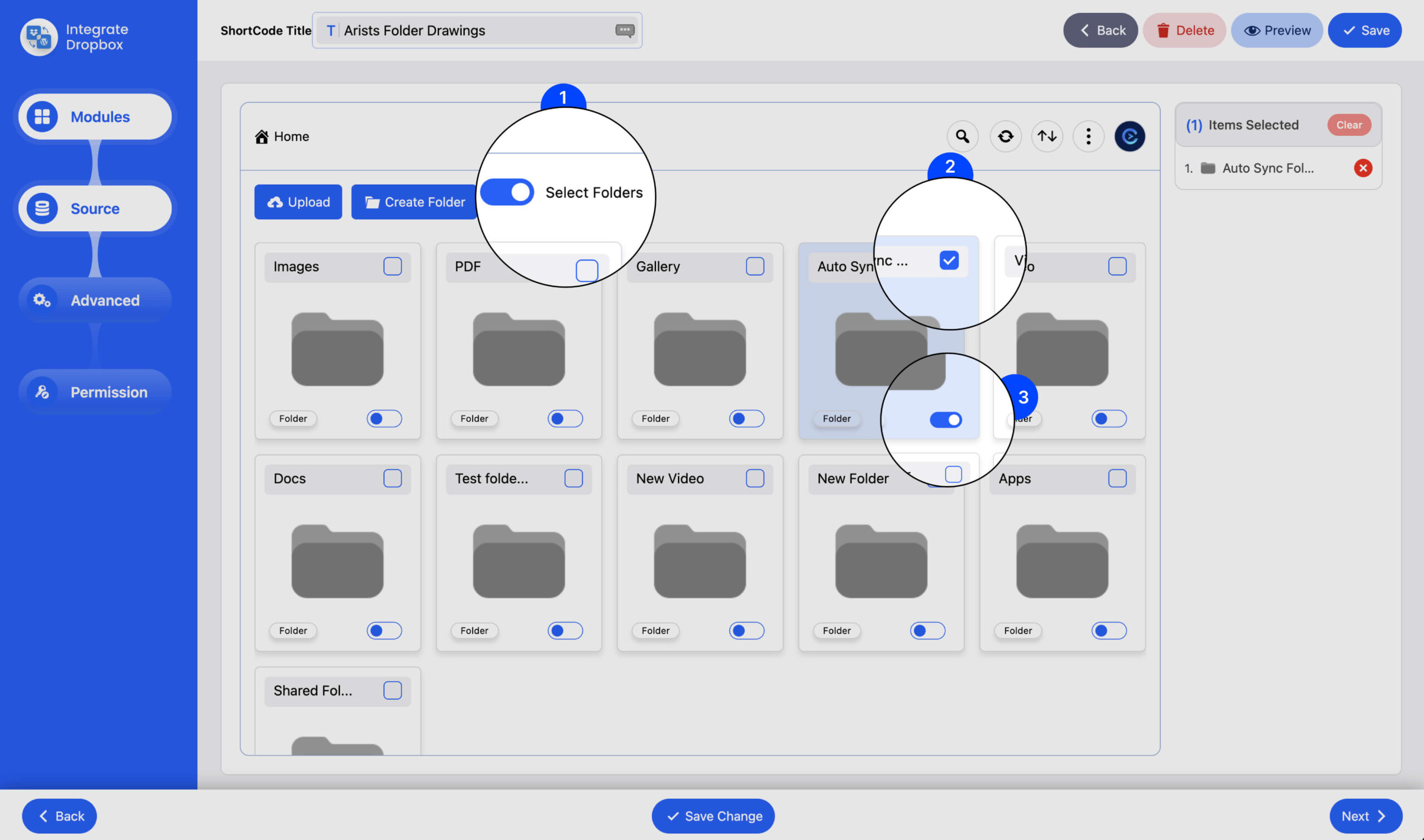Click the Create Folder button
Viewport: 1424px width, 840px height.
click(x=414, y=202)
